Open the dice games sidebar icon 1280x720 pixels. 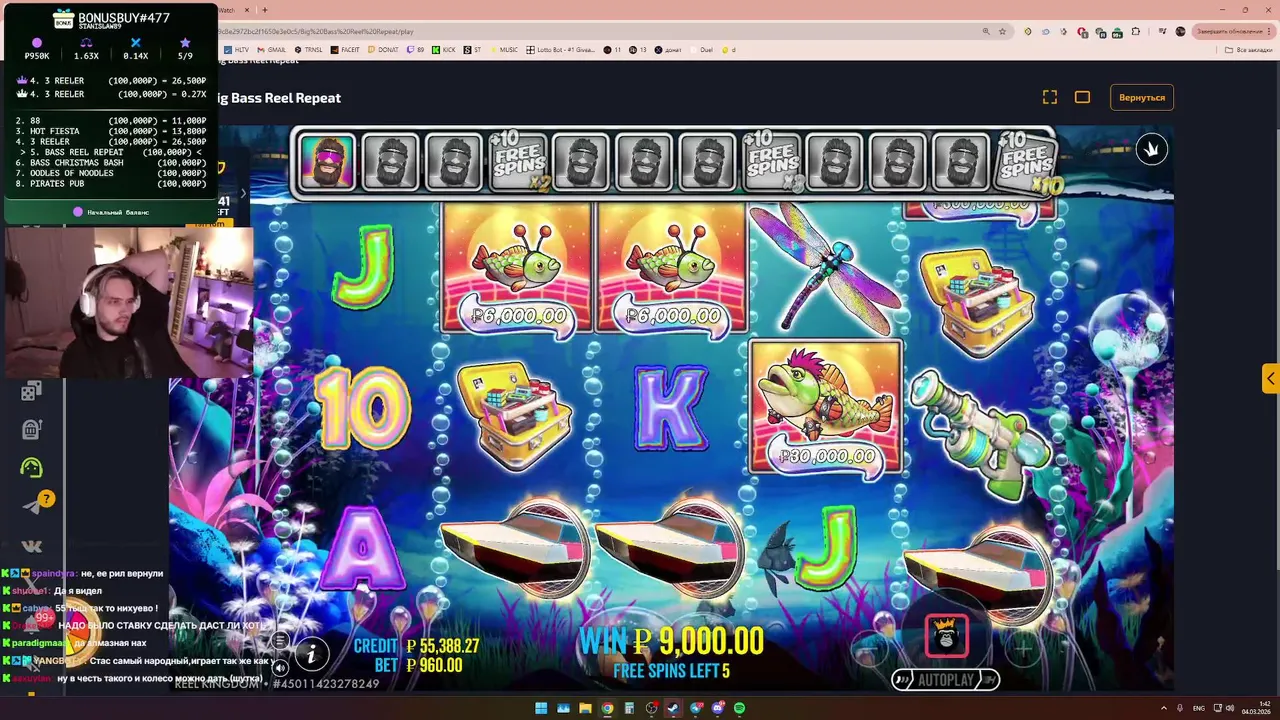point(32,391)
